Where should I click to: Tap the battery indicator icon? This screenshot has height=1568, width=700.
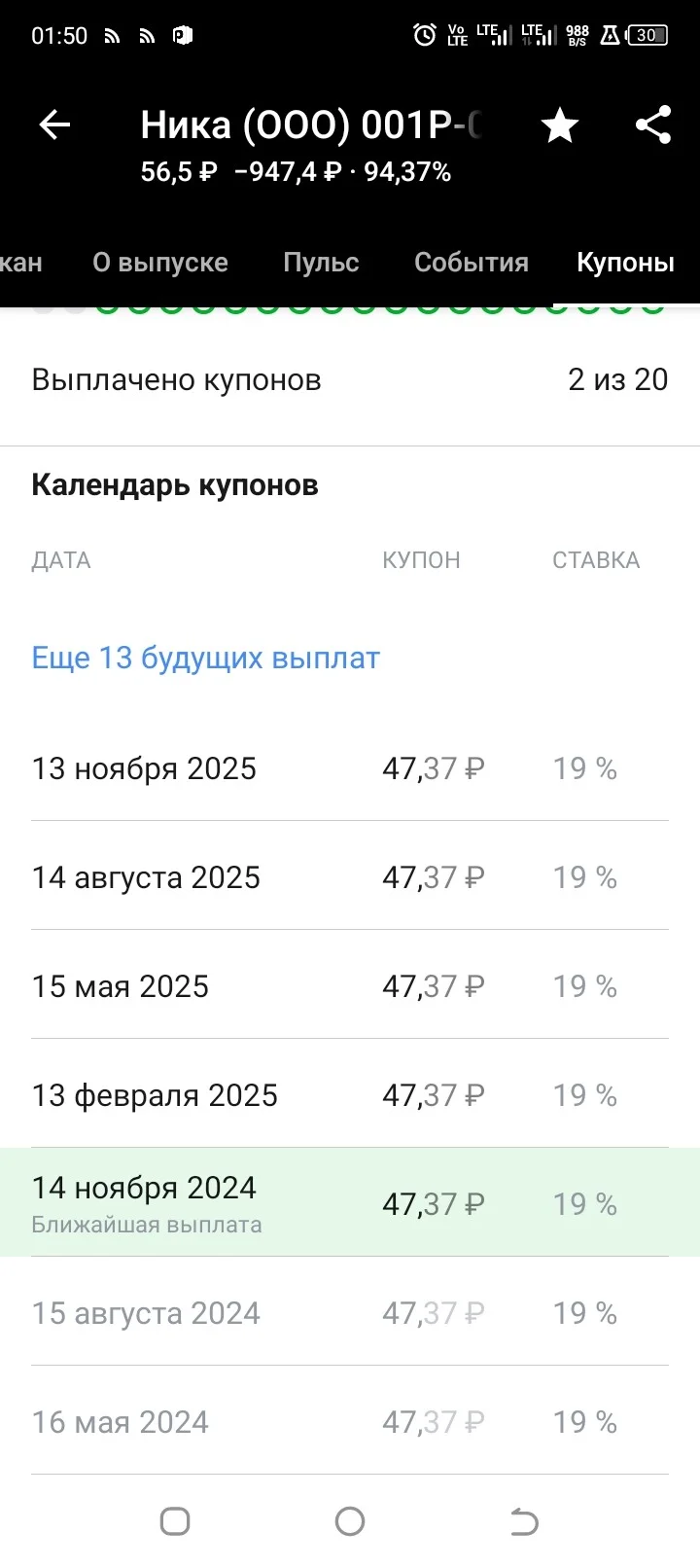point(647,36)
